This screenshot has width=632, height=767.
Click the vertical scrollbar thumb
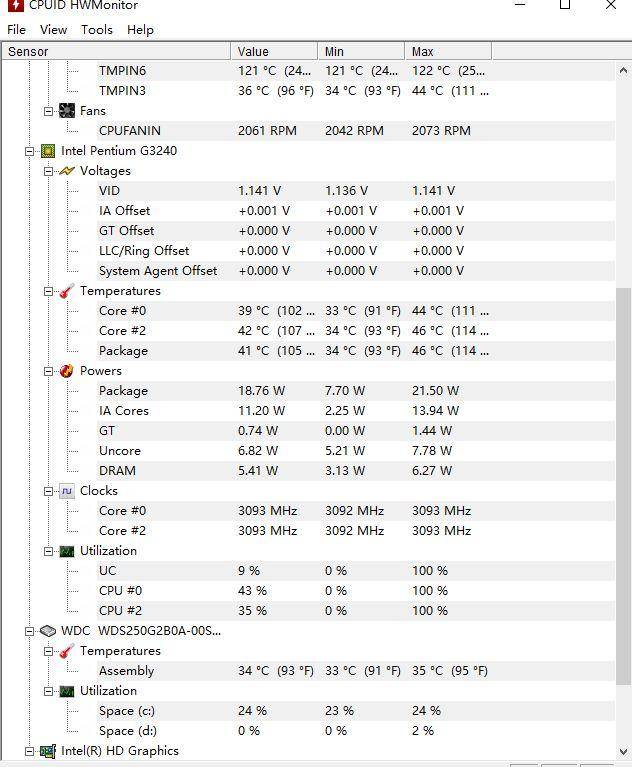pyautogui.click(x=623, y=480)
